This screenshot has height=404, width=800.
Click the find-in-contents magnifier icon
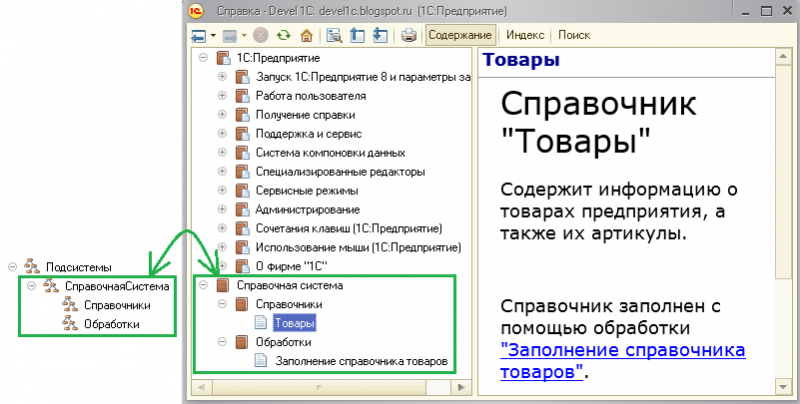(335, 35)
